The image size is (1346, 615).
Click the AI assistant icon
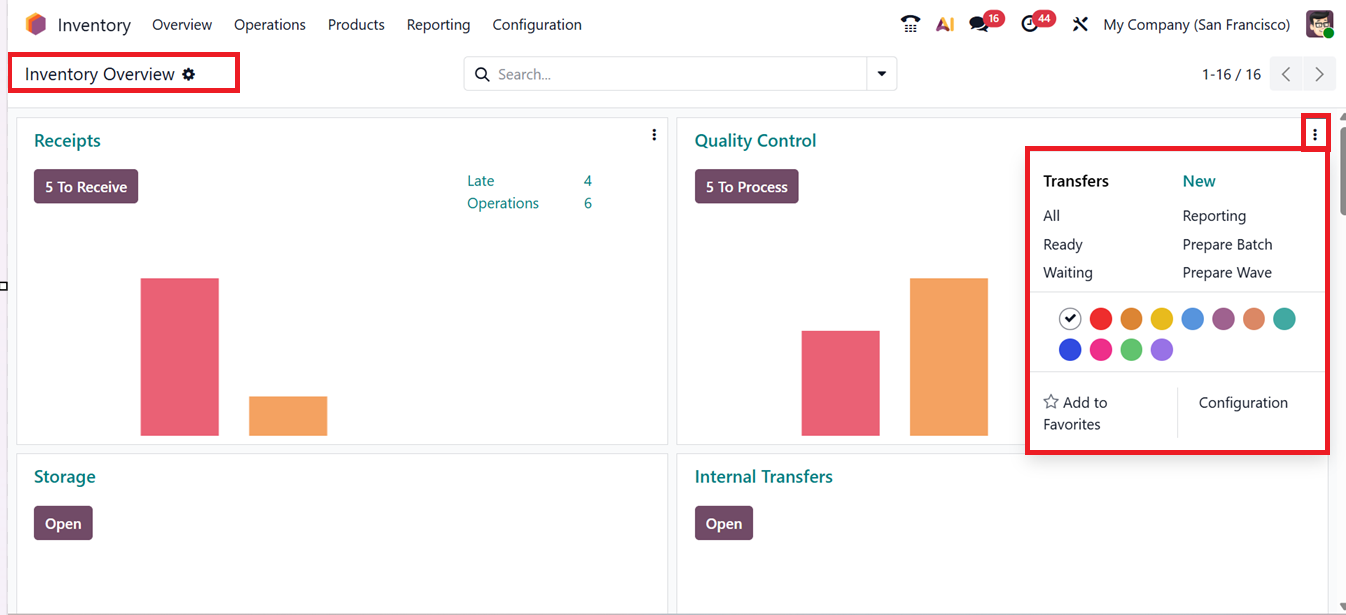pos(945,24)
